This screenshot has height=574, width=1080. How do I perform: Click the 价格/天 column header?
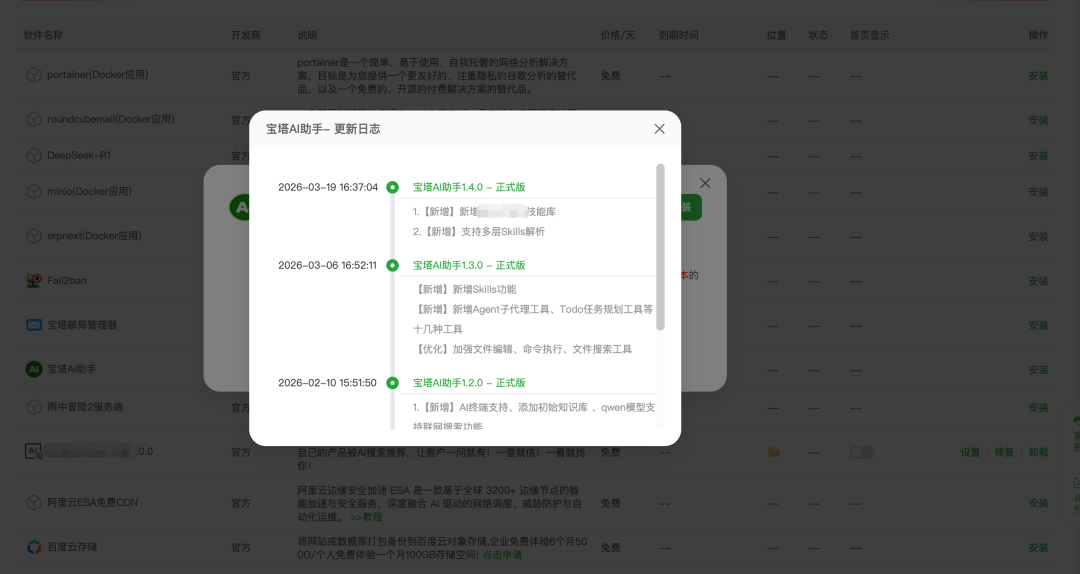618,35
